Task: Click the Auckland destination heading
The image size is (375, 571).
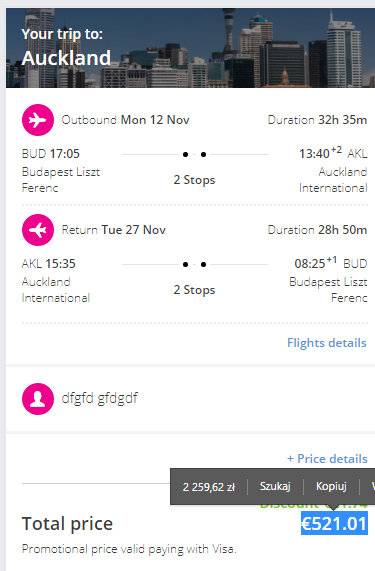Action: (66, 58)
